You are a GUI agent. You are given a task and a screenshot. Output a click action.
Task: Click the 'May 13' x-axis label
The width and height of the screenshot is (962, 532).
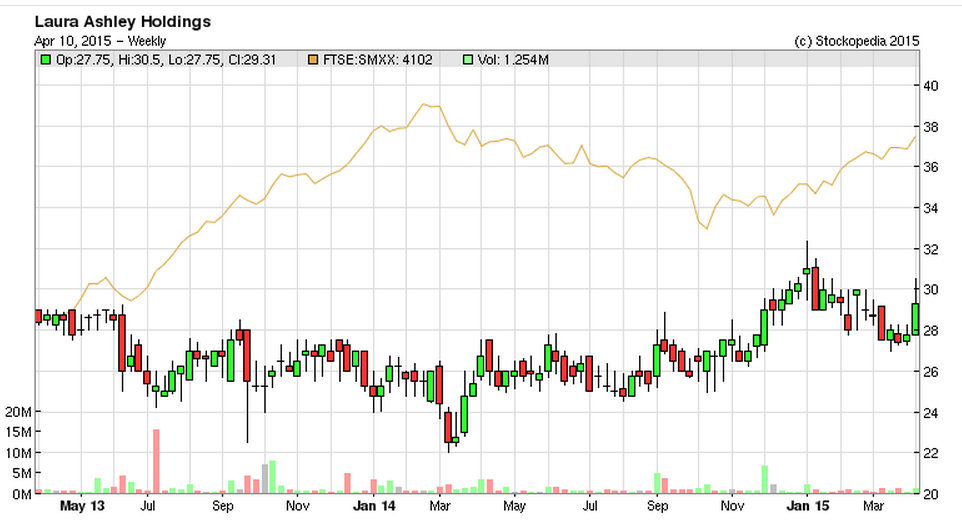click(x=82, y=506)
